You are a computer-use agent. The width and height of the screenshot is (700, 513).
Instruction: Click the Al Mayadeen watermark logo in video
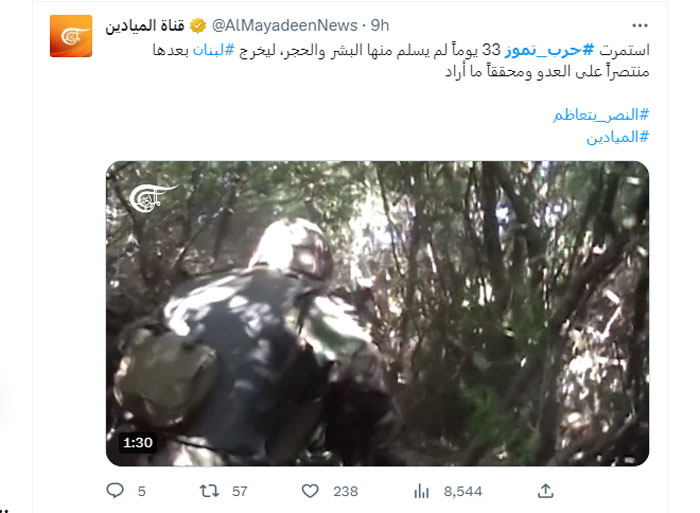pyautogui.click(x=153, y=198)
